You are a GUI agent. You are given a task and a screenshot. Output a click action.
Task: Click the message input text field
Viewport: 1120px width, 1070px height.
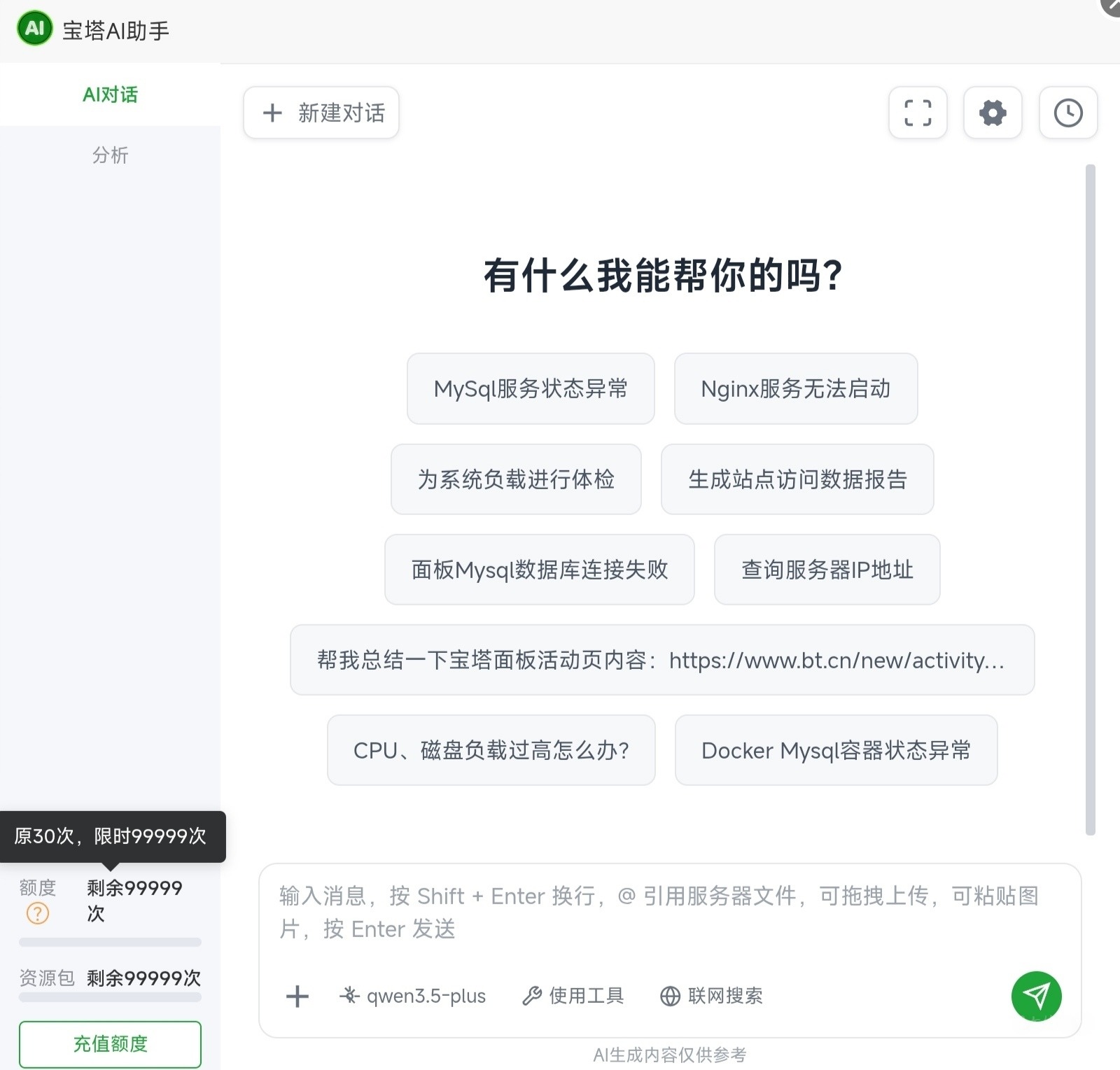(x=670, y=913)
